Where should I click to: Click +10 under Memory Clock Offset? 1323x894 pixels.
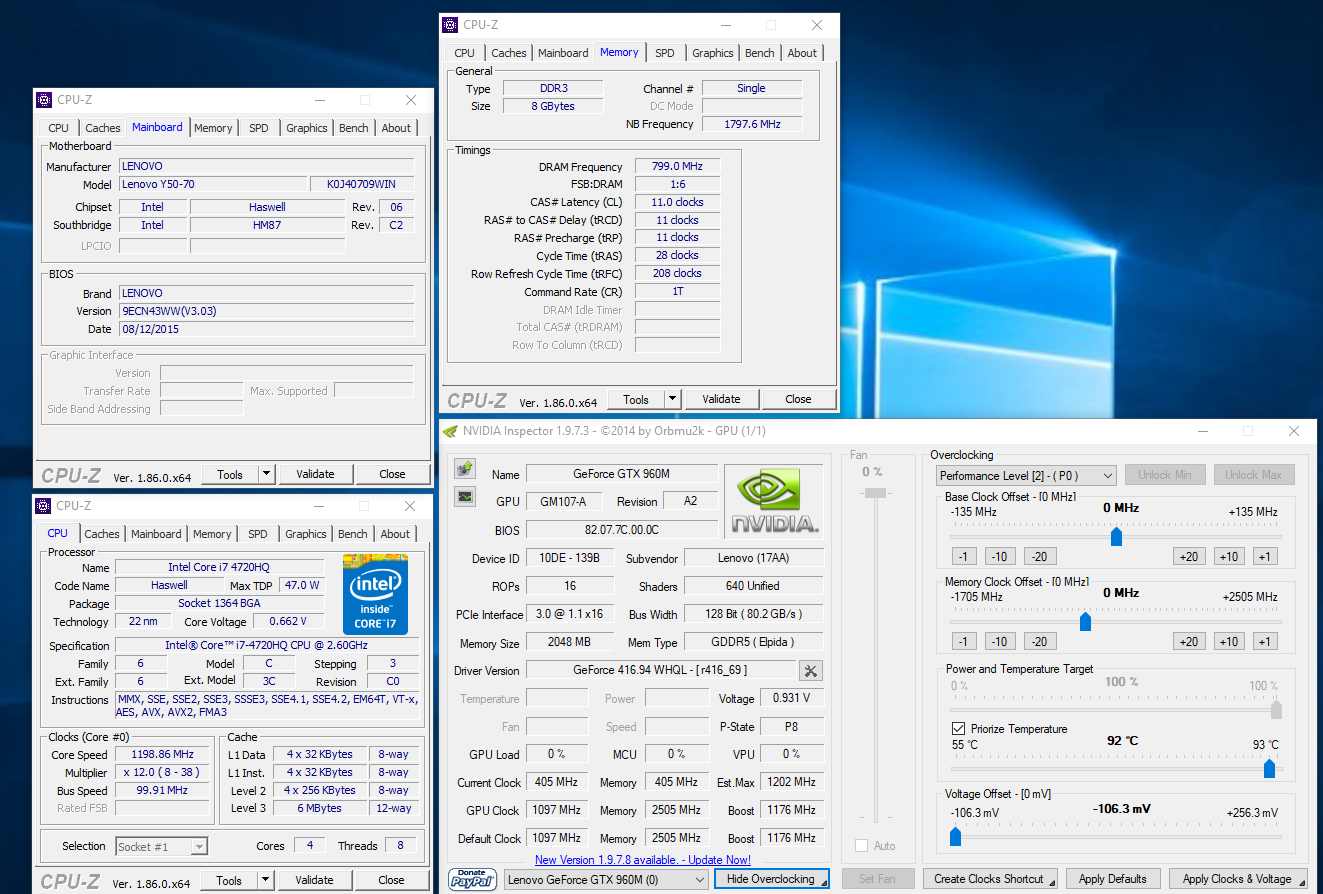click(1229, 642)
